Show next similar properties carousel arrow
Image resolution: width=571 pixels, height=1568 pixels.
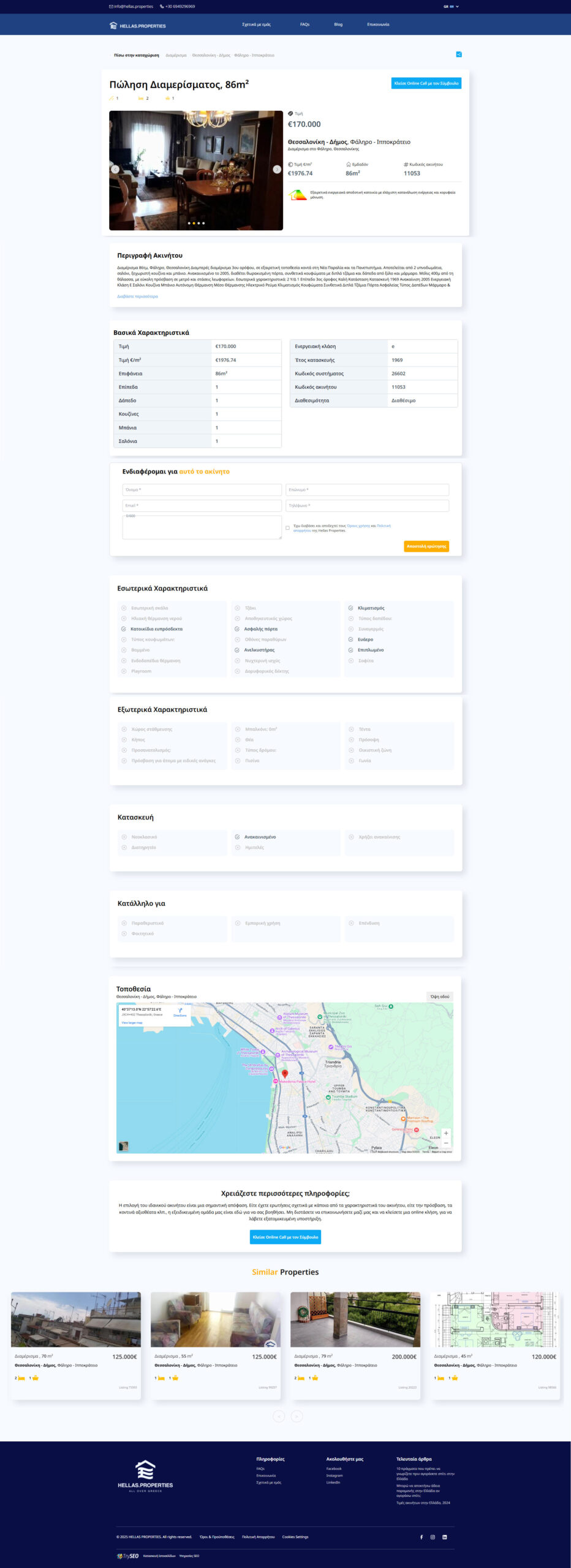[x=297, y=1416]
